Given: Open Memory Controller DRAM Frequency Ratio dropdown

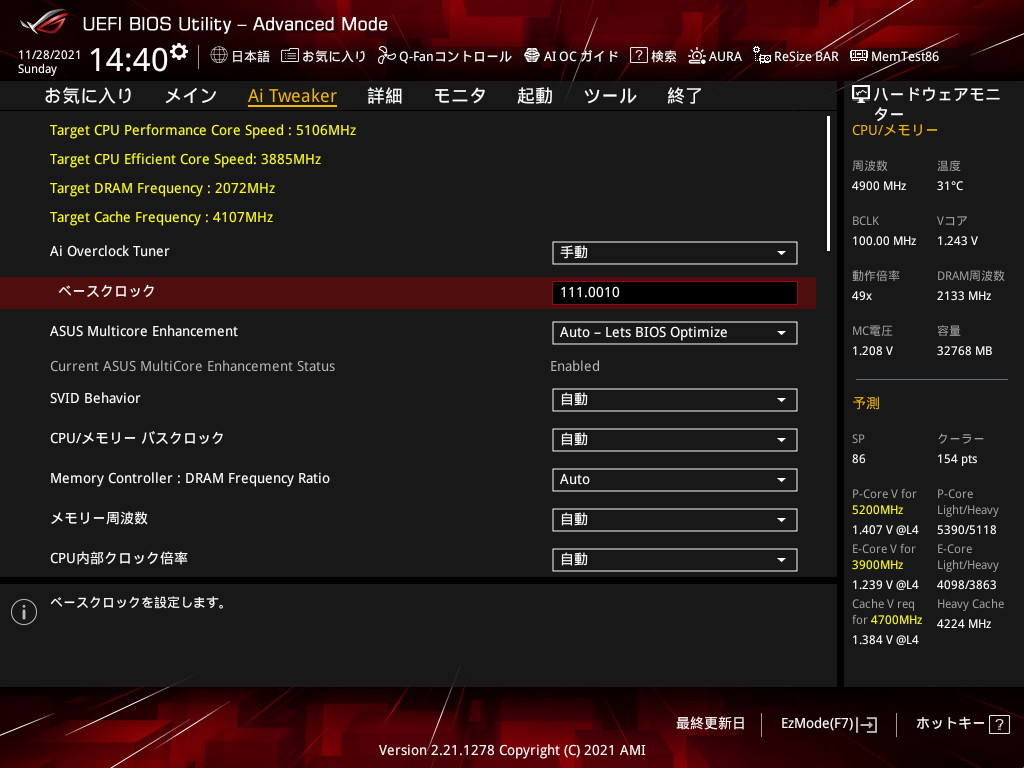Looking at the screenshot, I should pos(675,479).
